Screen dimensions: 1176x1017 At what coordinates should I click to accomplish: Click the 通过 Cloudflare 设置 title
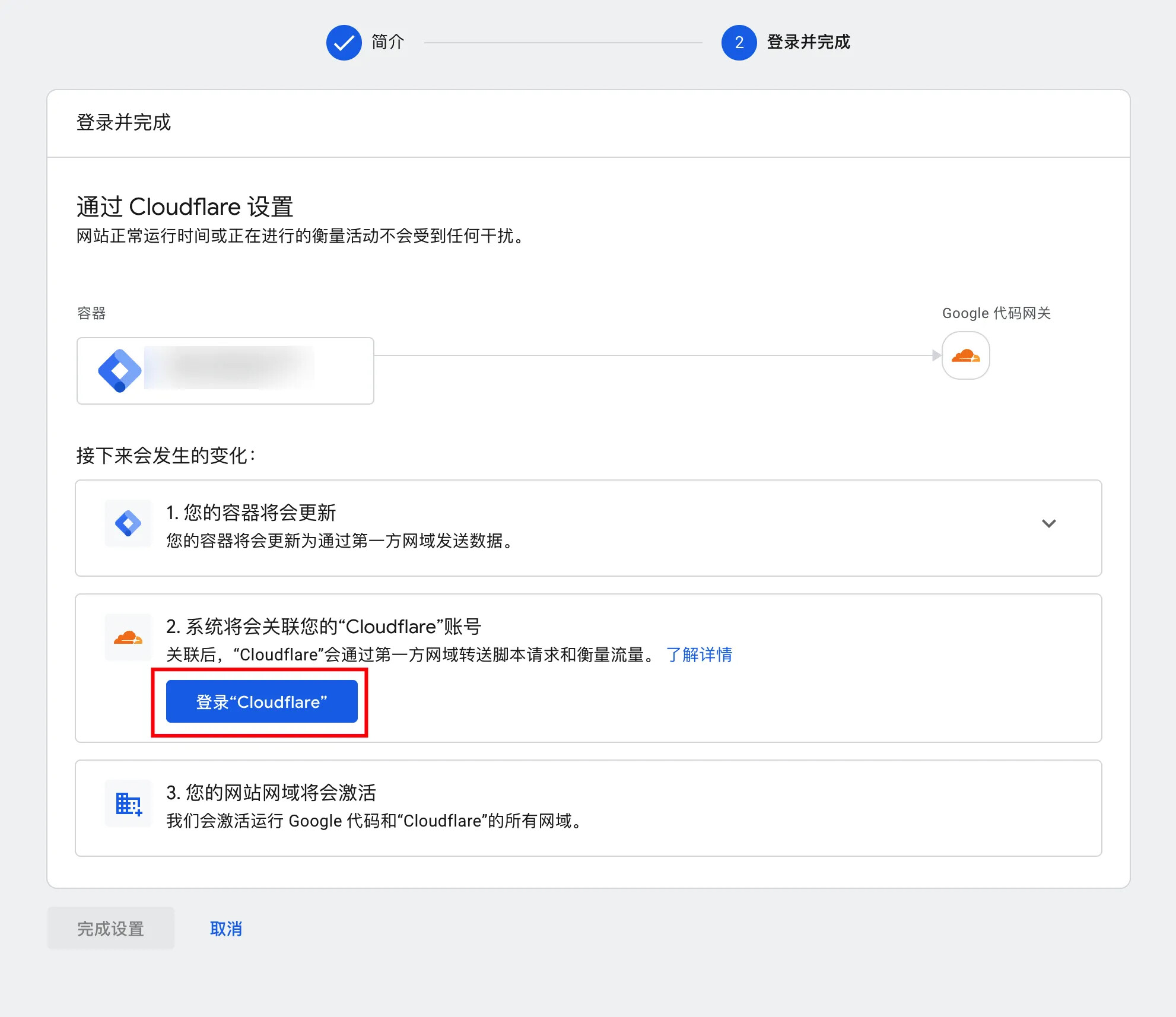pos(185,207)
